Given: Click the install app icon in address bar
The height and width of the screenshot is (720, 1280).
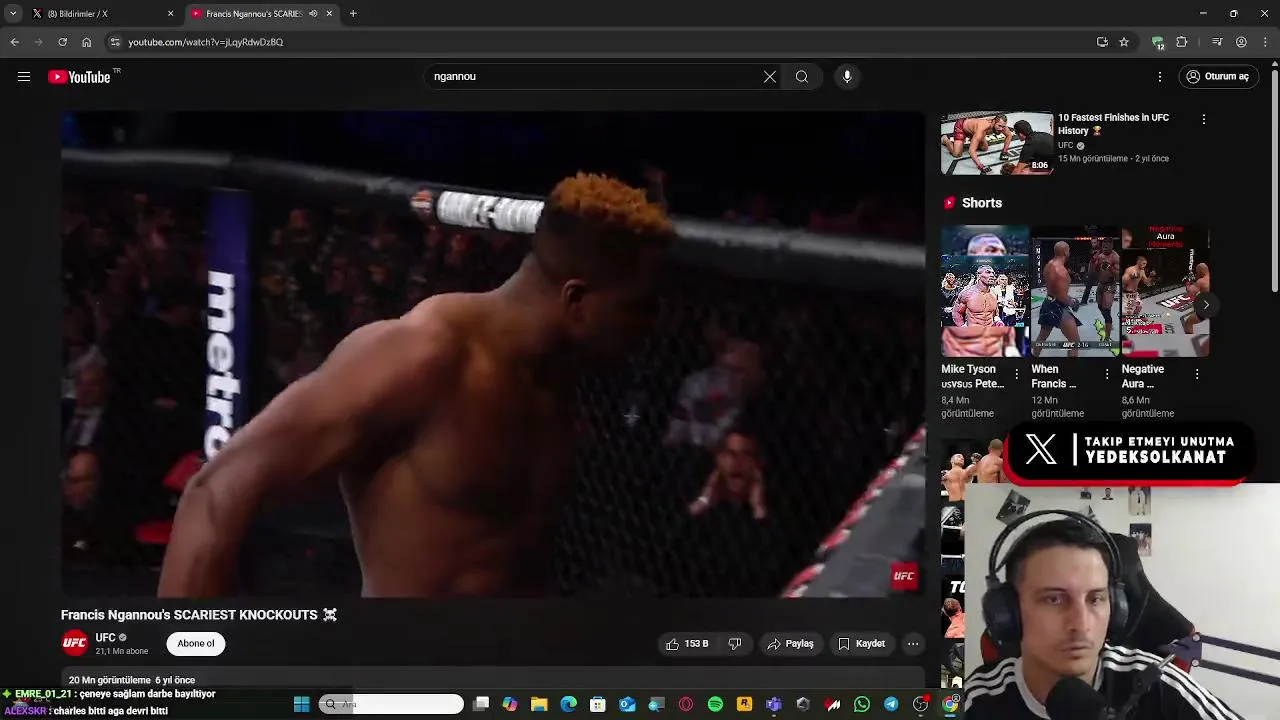Looking at the screenshot, I should coord(1102,42).
